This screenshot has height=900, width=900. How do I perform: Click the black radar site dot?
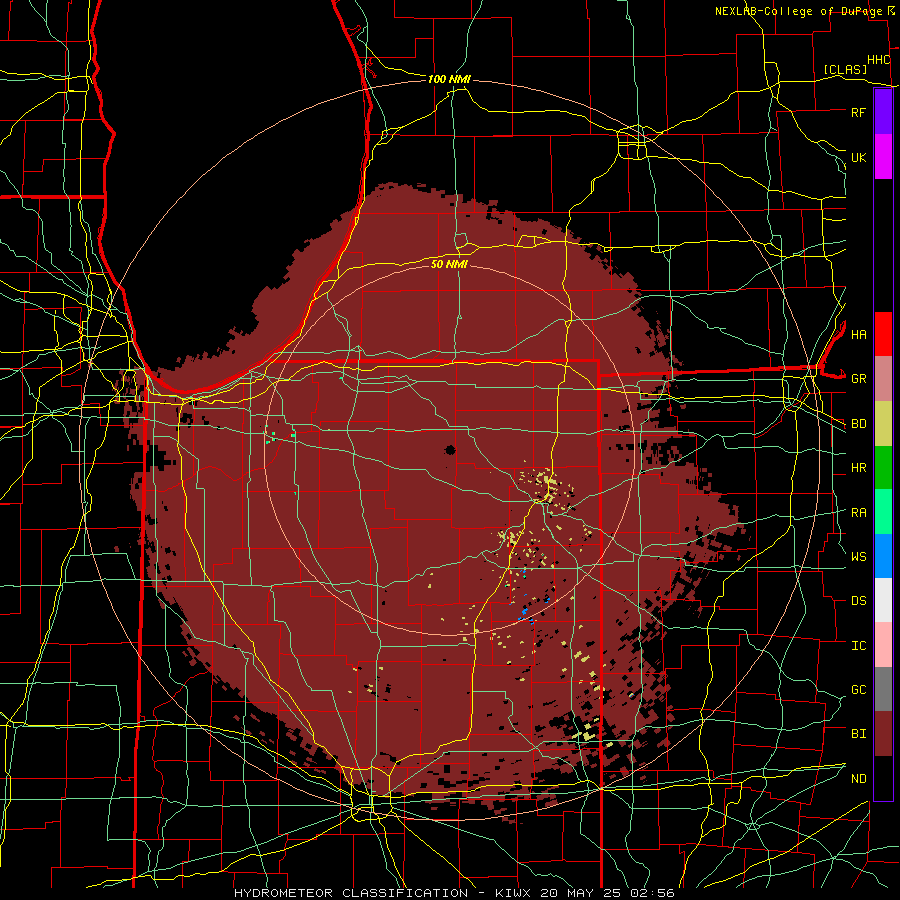pyautogui.click(x=451, y=450)
